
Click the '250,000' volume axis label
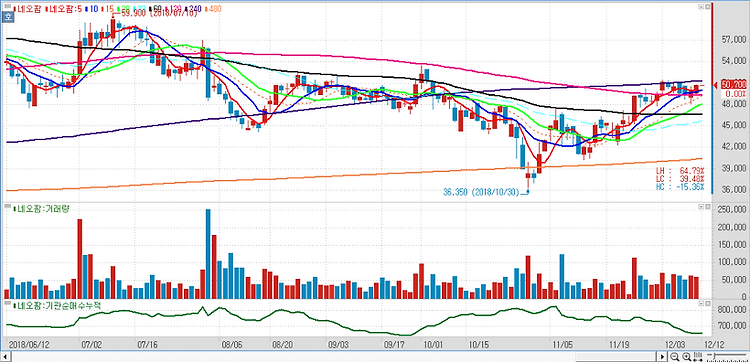point(732,209)
